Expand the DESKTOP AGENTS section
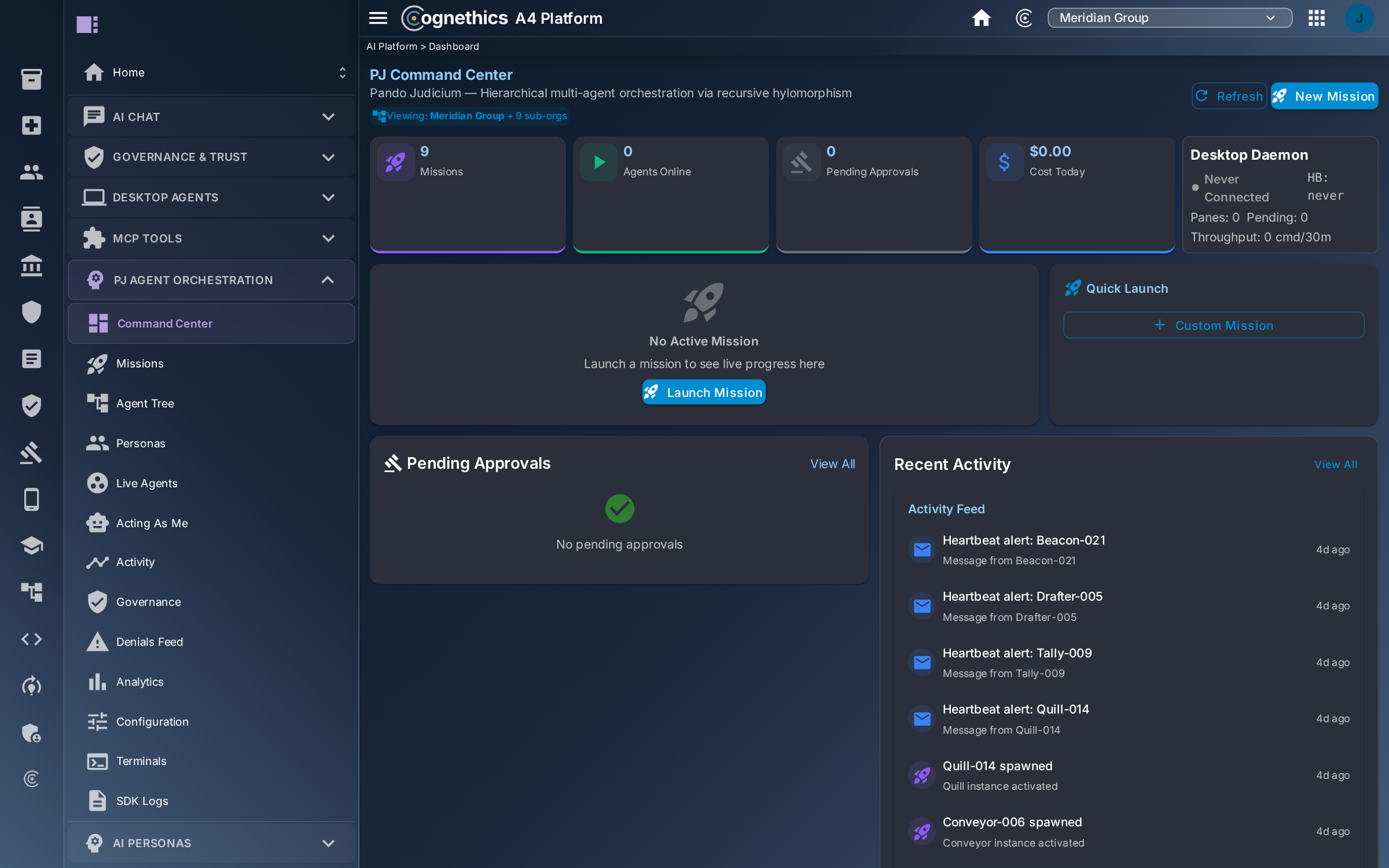Image resolution: width=1389 pixels, height=868 pixels. pos(211,197)
